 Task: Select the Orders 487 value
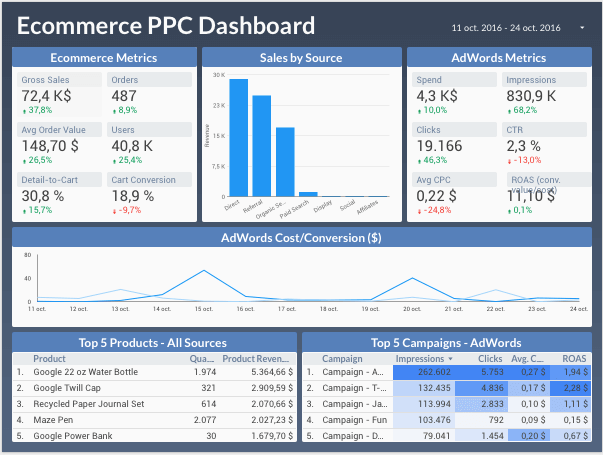124,96
